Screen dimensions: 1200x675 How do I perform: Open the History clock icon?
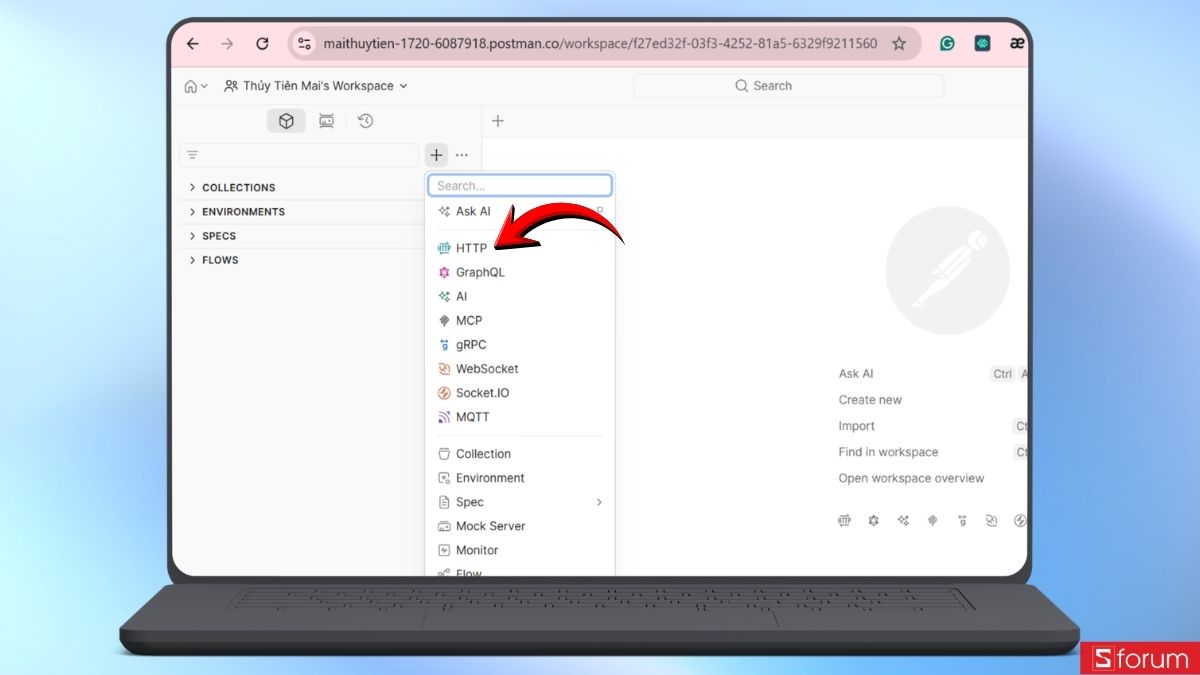(x=366, y=121)
